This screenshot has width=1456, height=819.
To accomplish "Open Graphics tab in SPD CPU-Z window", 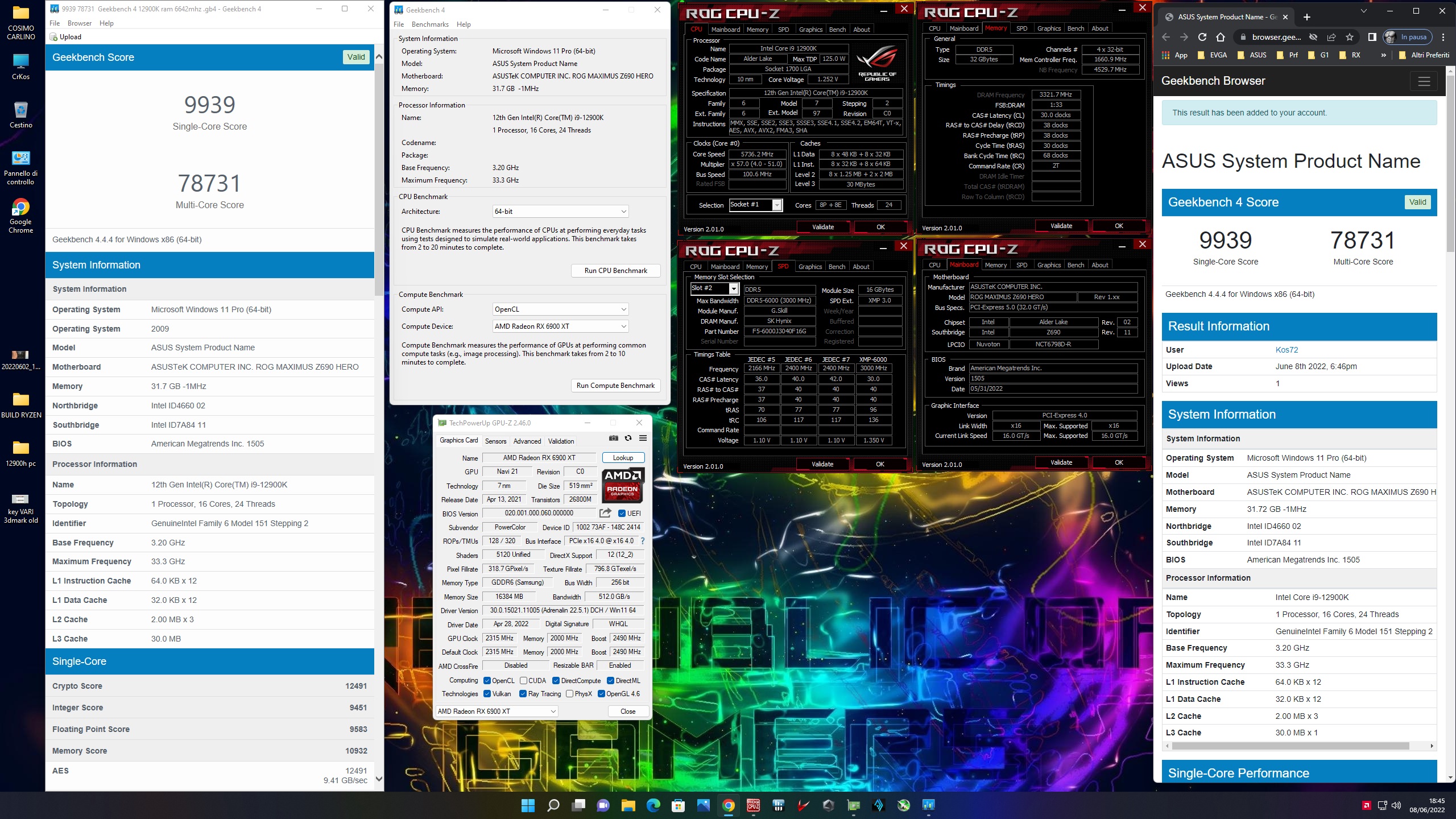I will (810, 267).
